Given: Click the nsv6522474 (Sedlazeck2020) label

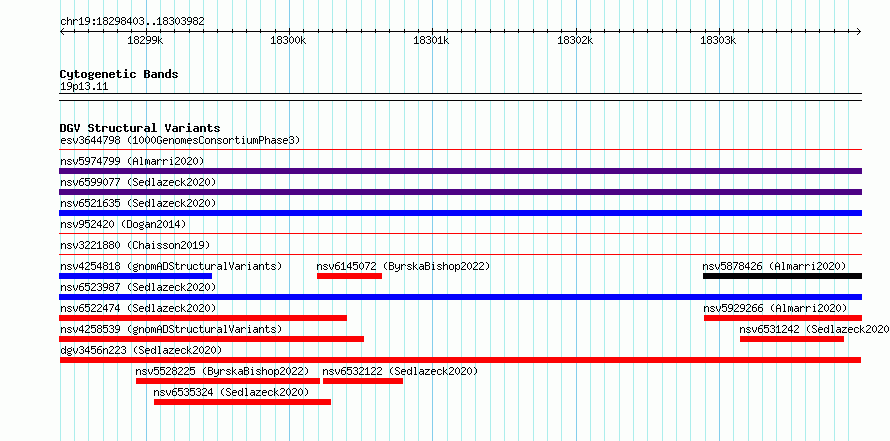Looking at the screenshot, I should coord(138,308).
